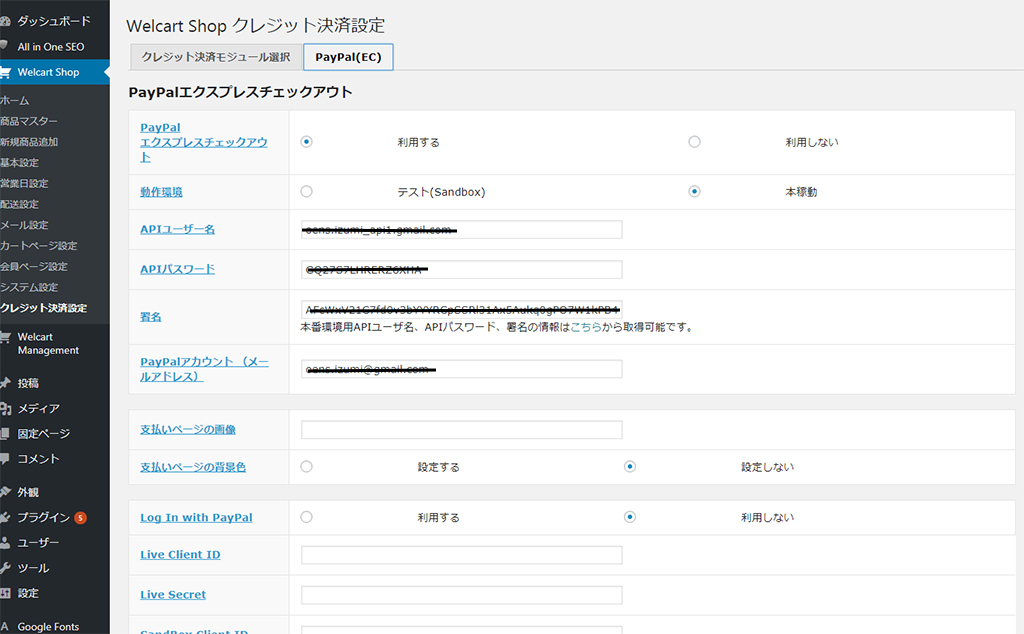Click the 投稿 pushpin icon
1024x634 pixels.
5,383
